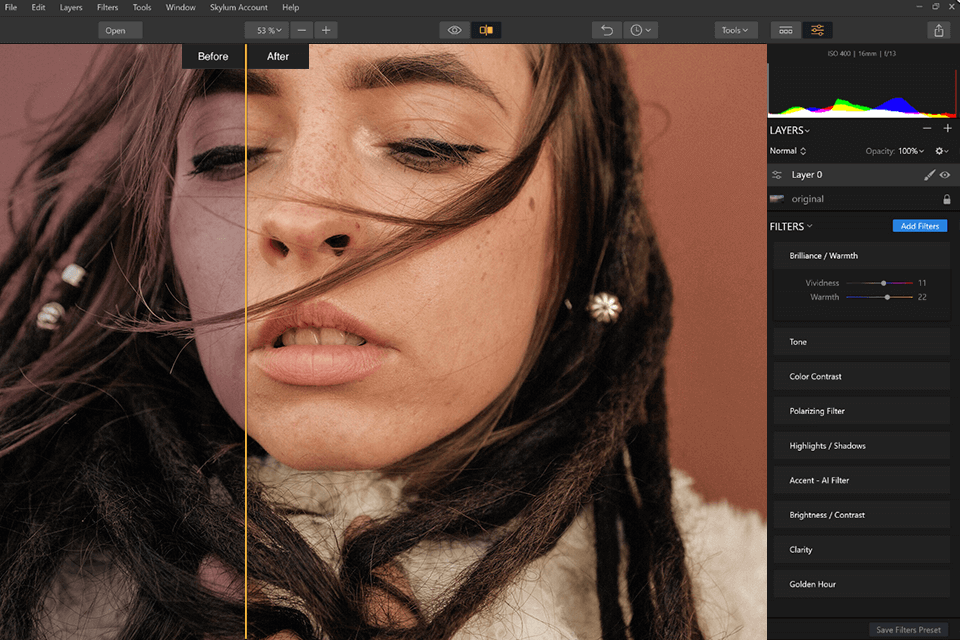This screenshot has height=640, width=960.
Task: Toggle the before/after split compare view
Action: coord(486,30)
